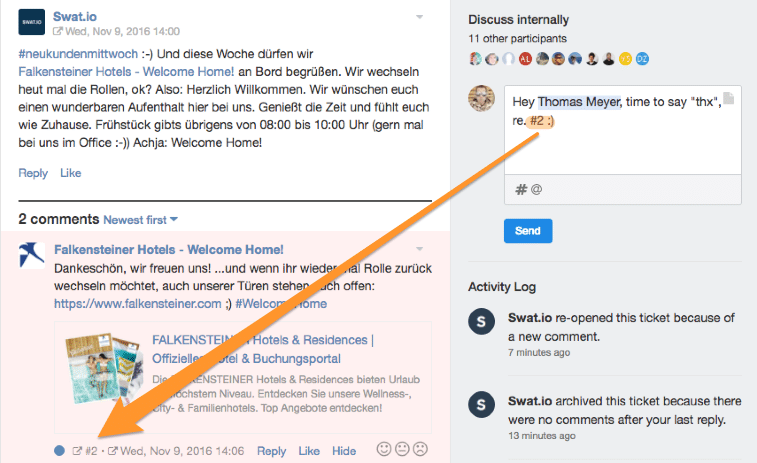This screenshot has width=757, height=463.
Task: Open the falkensteiner.com URL in comment
Action: coord(138,304)
